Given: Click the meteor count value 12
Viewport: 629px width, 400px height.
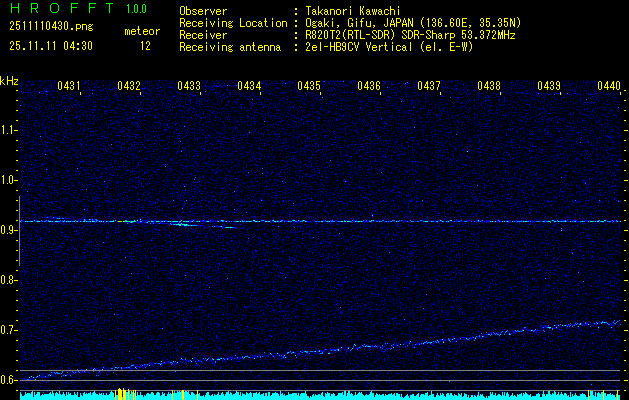Looking at the screenshot, I should (x=145, y=46).
